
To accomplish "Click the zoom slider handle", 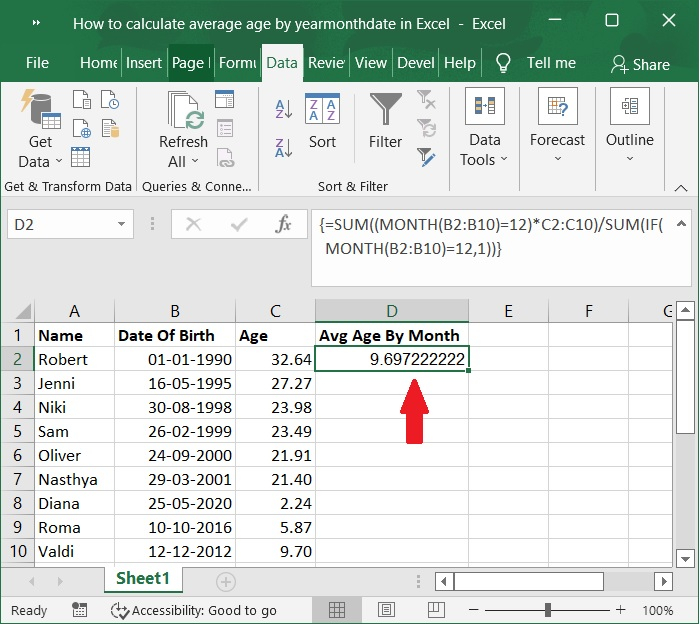I will point(548,610).
